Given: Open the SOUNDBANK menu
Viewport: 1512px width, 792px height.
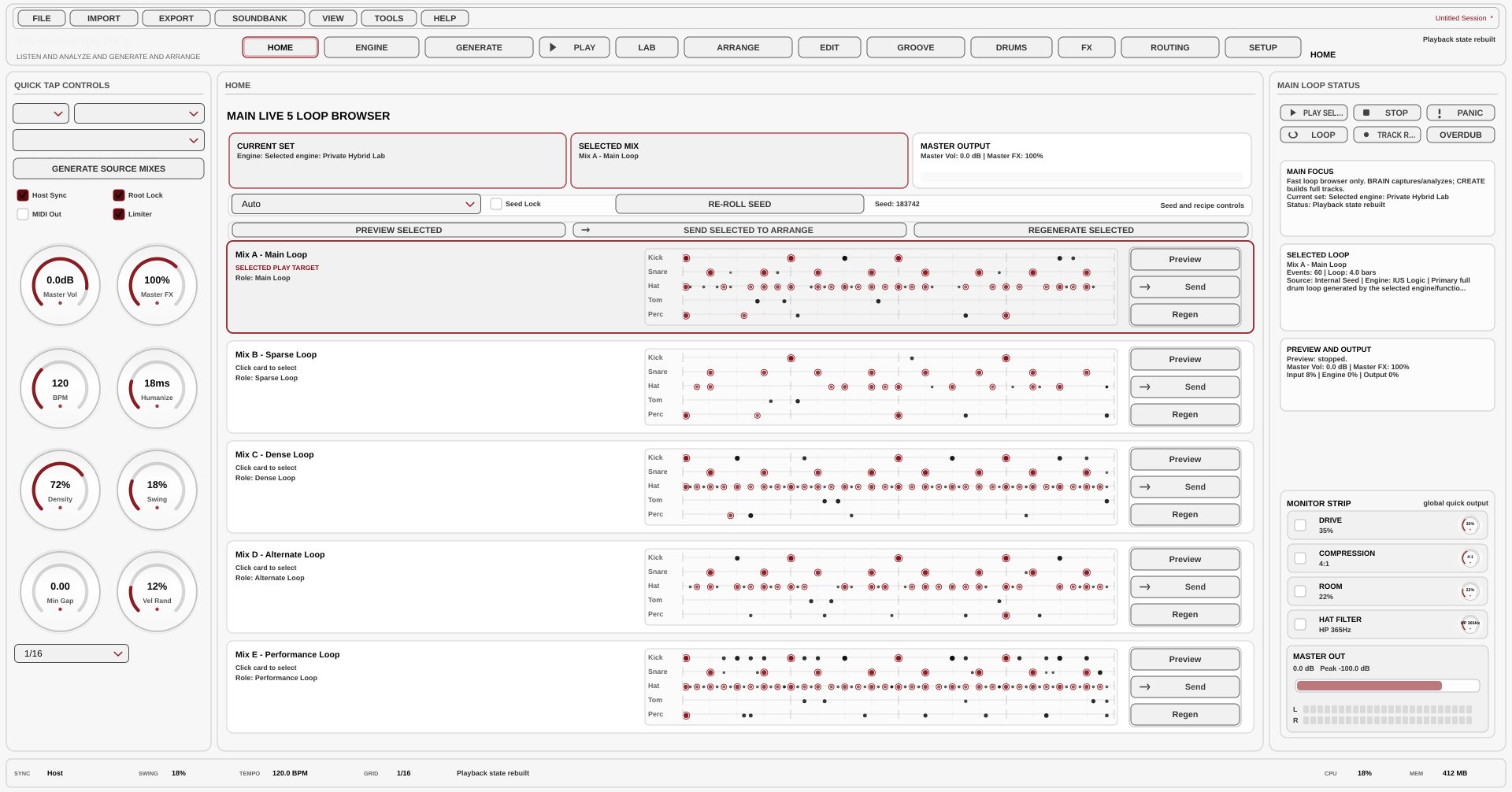Looking at the screenshot, I should pyautogui.click(x=260, y=18).
